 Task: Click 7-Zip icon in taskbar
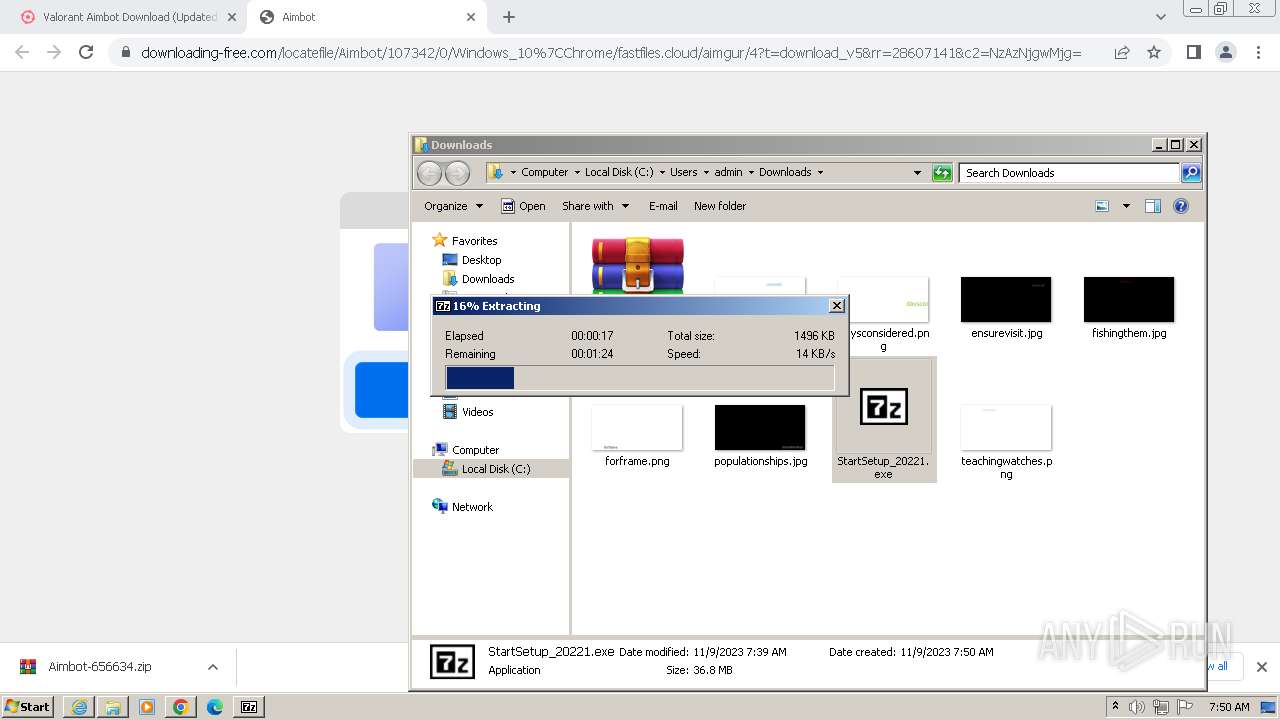pos(249,707)
